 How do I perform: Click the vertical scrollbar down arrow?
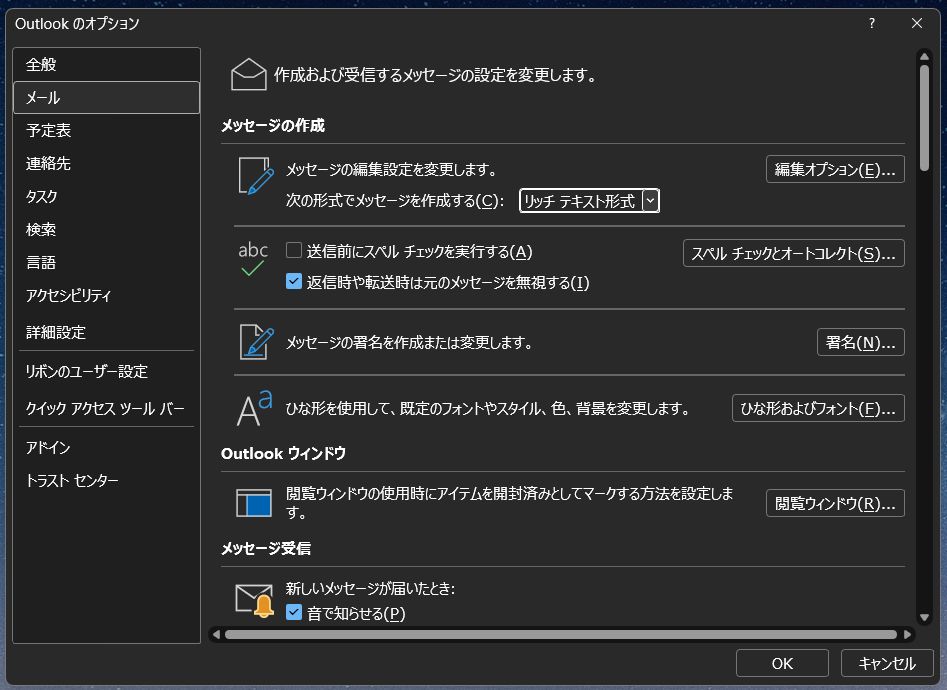tap(925, 618)
